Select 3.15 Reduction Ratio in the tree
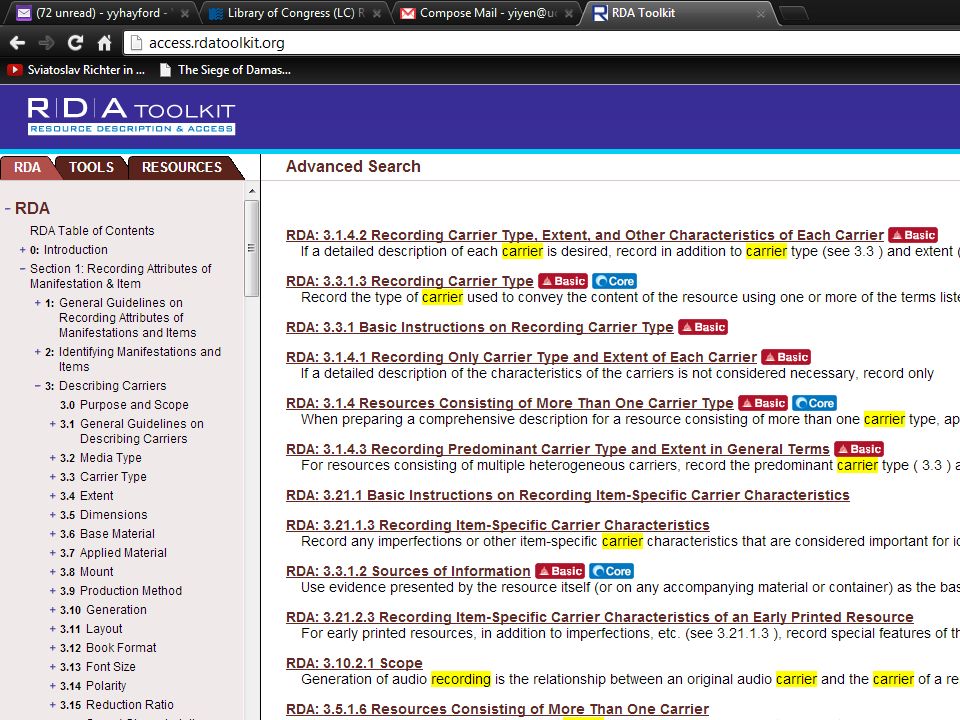The image size is (960, 720). [116, 705]
